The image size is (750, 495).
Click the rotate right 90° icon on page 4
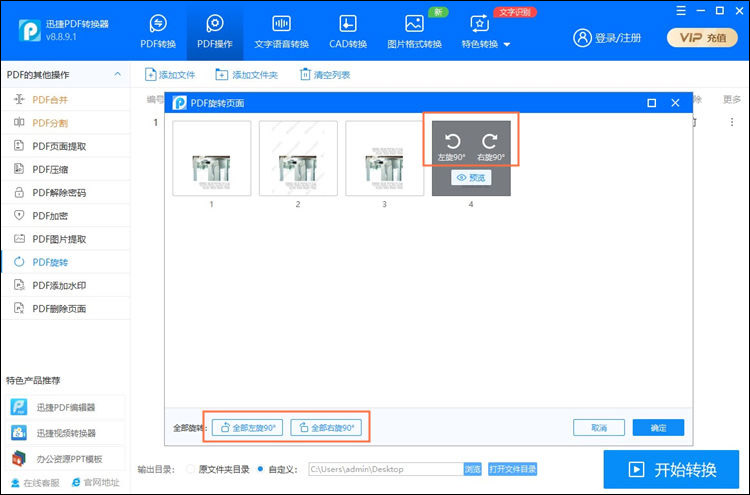(x=490, y=143)
